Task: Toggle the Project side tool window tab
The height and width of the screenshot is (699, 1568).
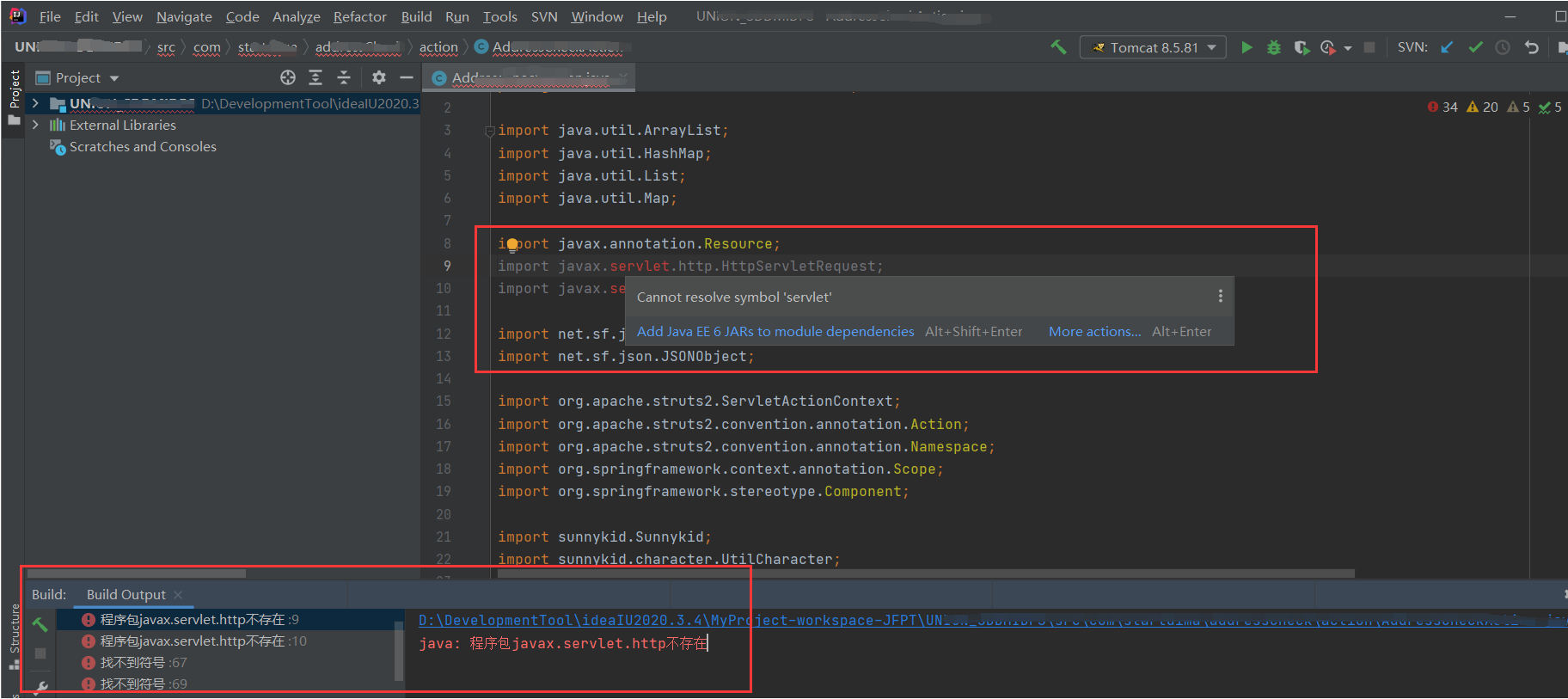Action: 14,97
